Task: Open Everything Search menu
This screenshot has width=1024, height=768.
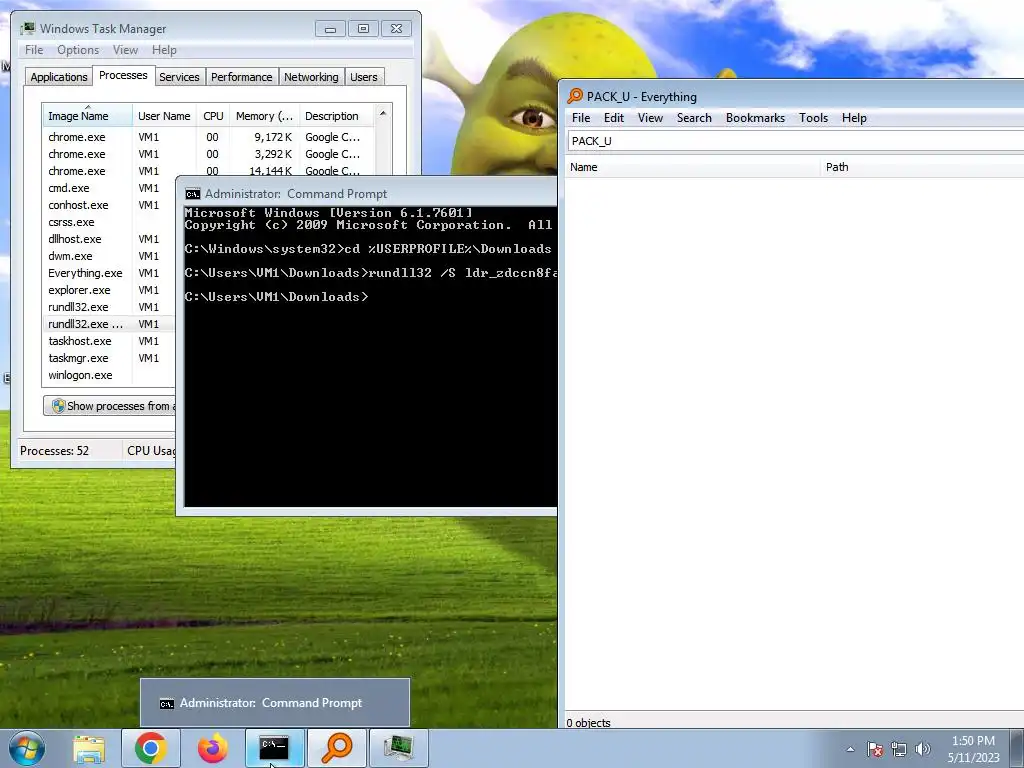Action: 694,118
